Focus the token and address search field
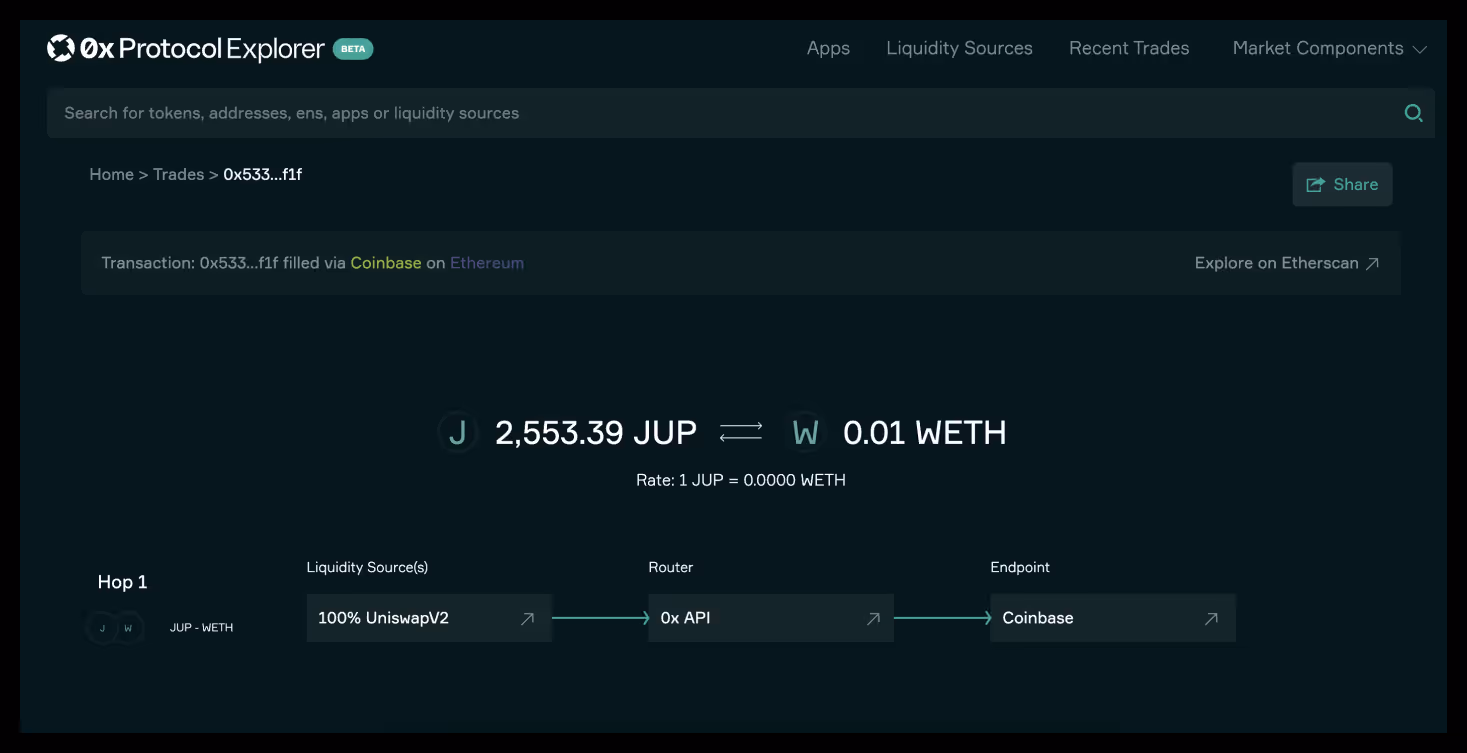Image resolution: width=1467 pixels, height=753 pixels. pos(741,113)
